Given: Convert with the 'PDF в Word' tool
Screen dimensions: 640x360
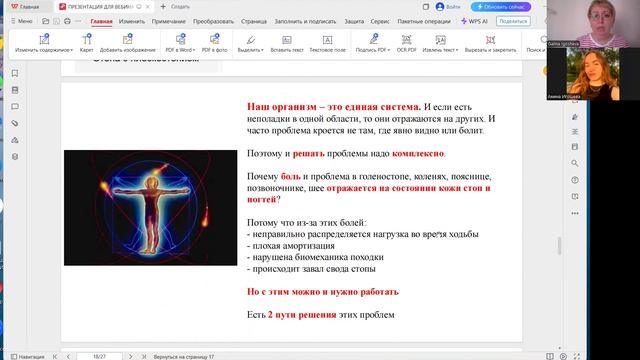Looking at the screenshot, I should (x=180, y=43).
